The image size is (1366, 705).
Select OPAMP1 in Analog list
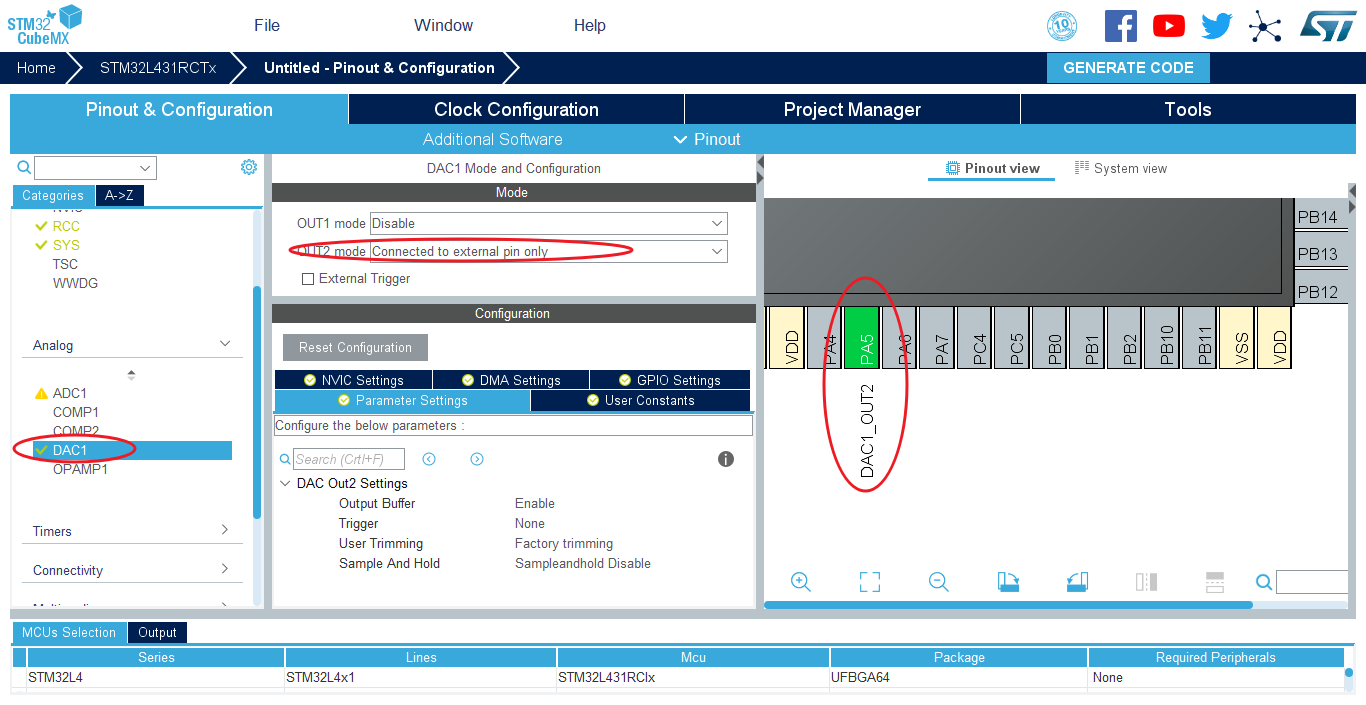pyautogui.click(x=80, y=469)
